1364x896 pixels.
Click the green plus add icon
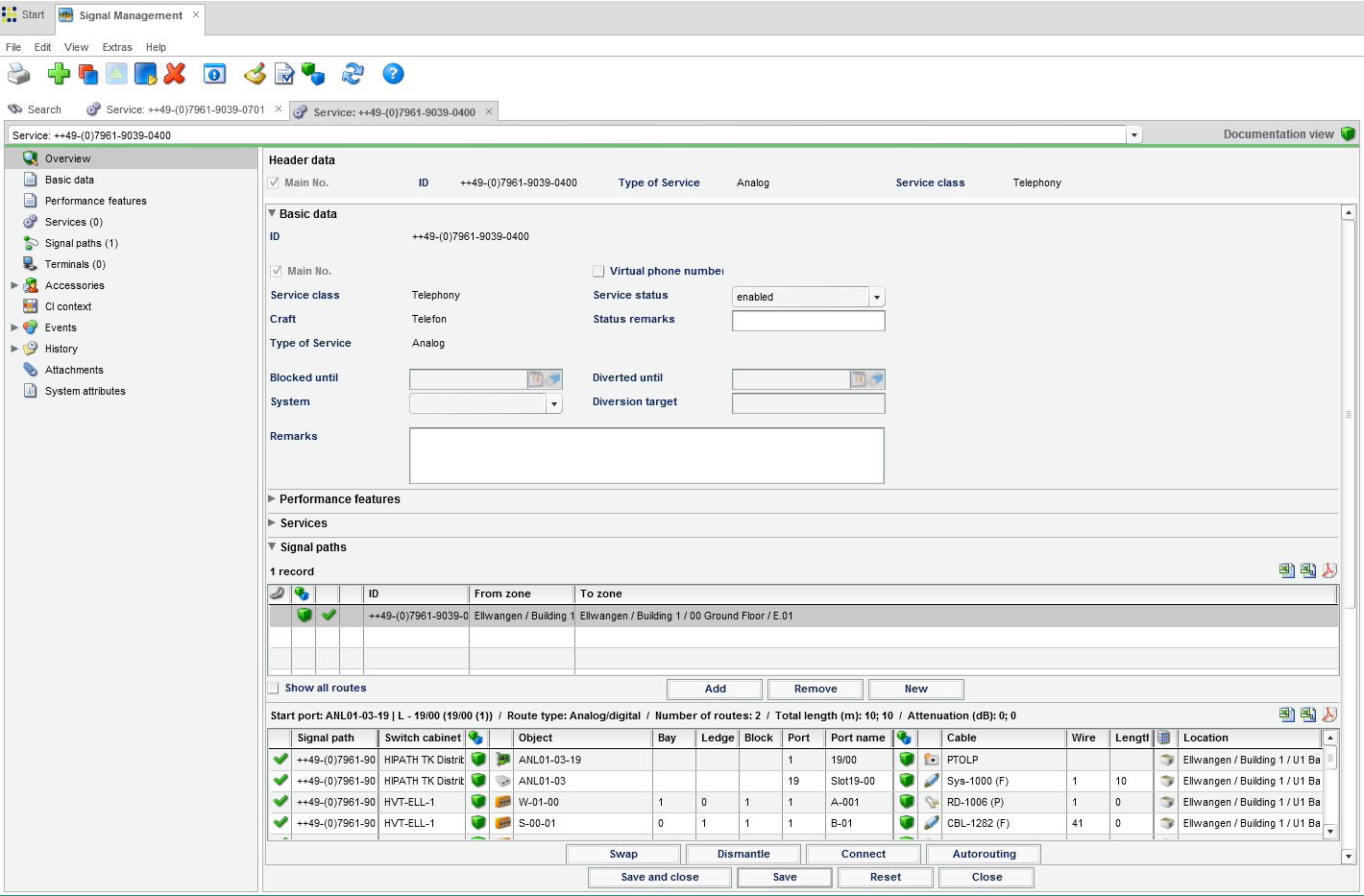pos(59,74)
